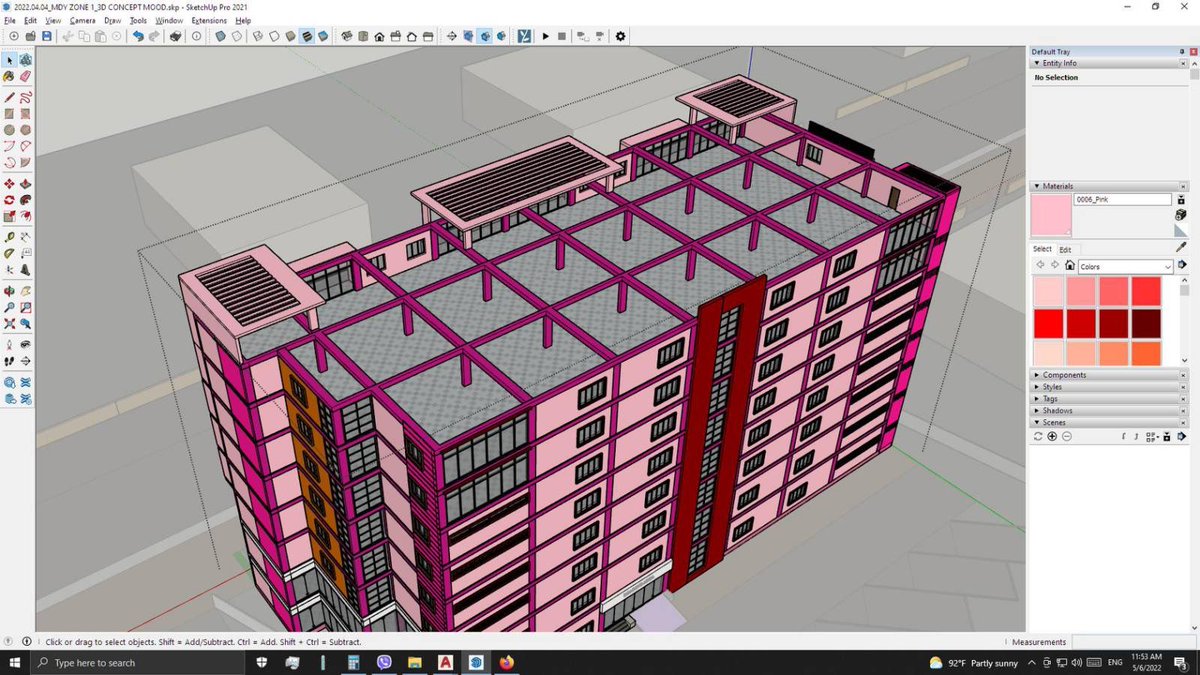
Task: Expand the Tags panel
Action: click(1036, 399)
